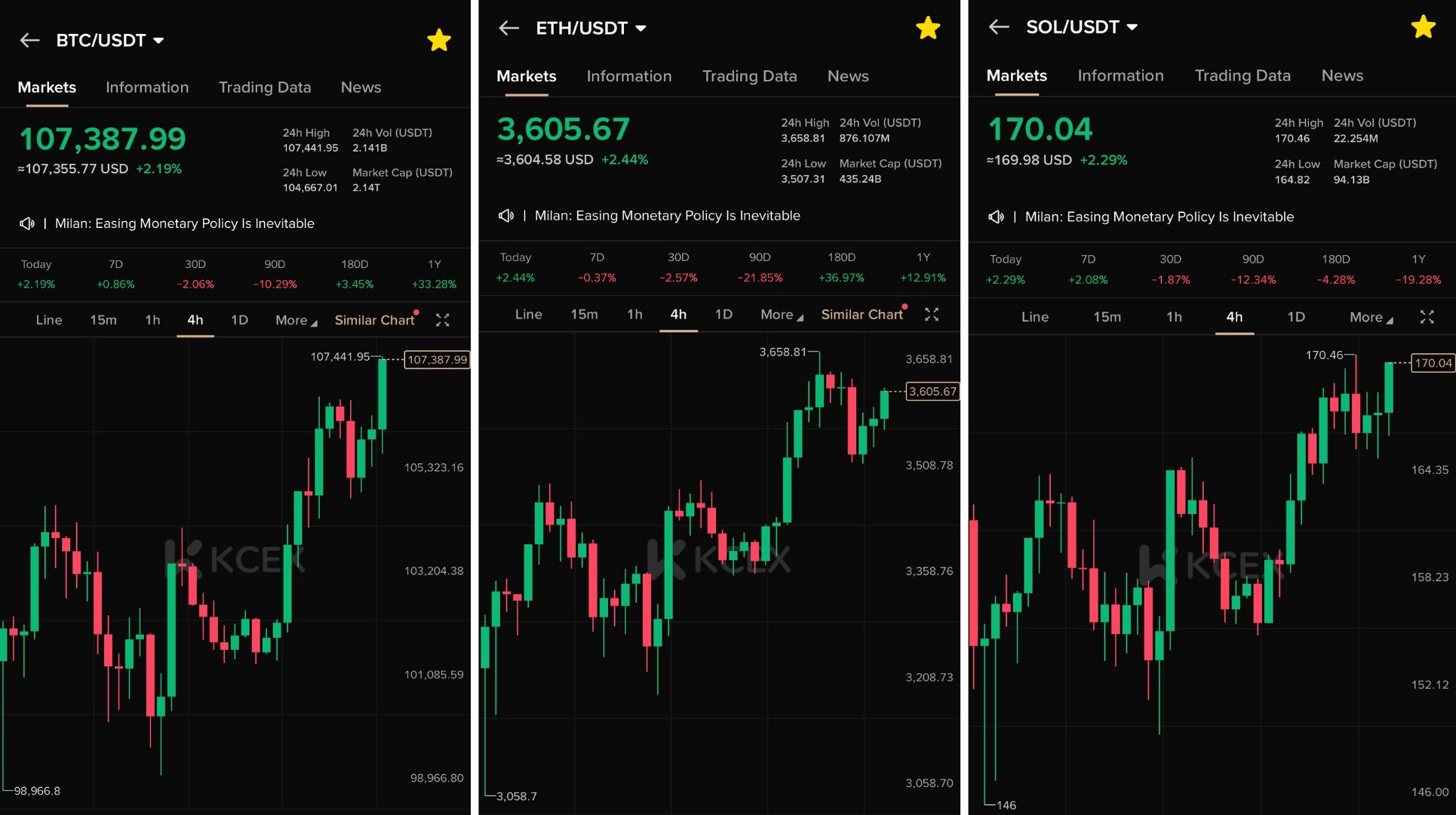The width and height of the screenshot is (1456, 815).
Task: Remove SOL/USDT from favorites via star
Action: [1423, 27]
